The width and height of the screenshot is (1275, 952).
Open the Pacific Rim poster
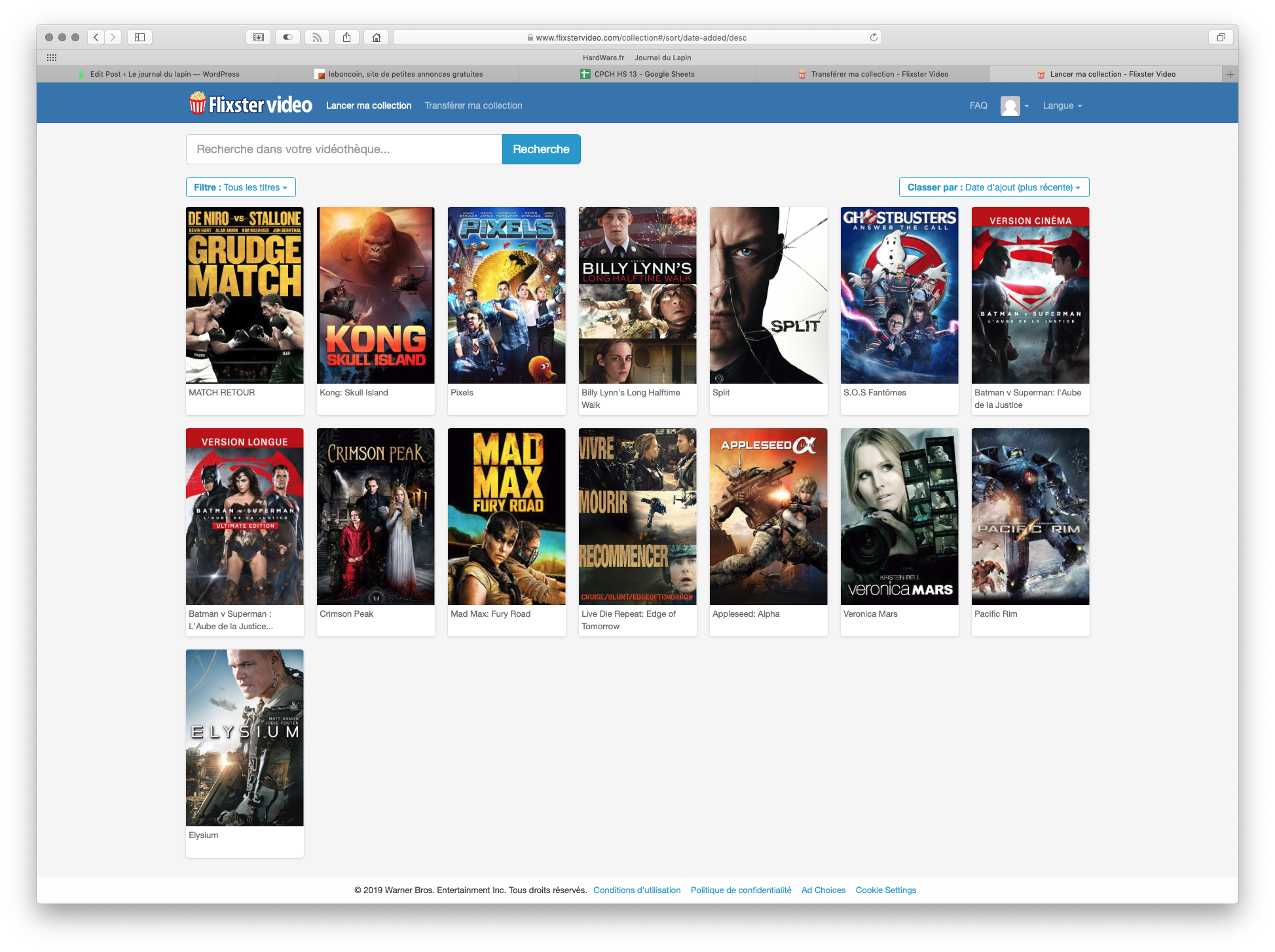point(1030,517)
